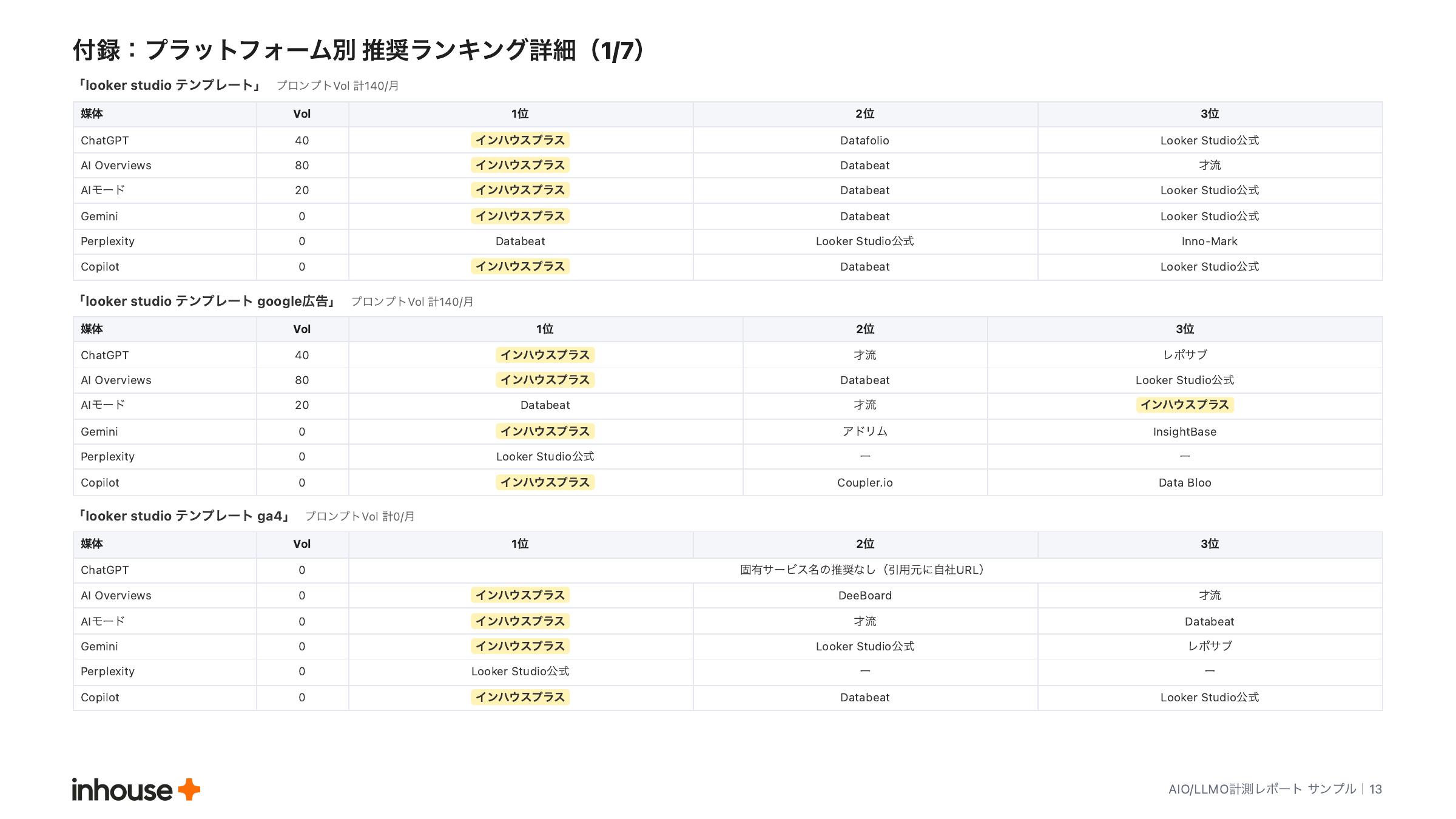This screenshot has width=1456, height=819.
Task: Click 'インハウスプラス' in ga4 AI Overviews row
Action: (x=520, y=596)
